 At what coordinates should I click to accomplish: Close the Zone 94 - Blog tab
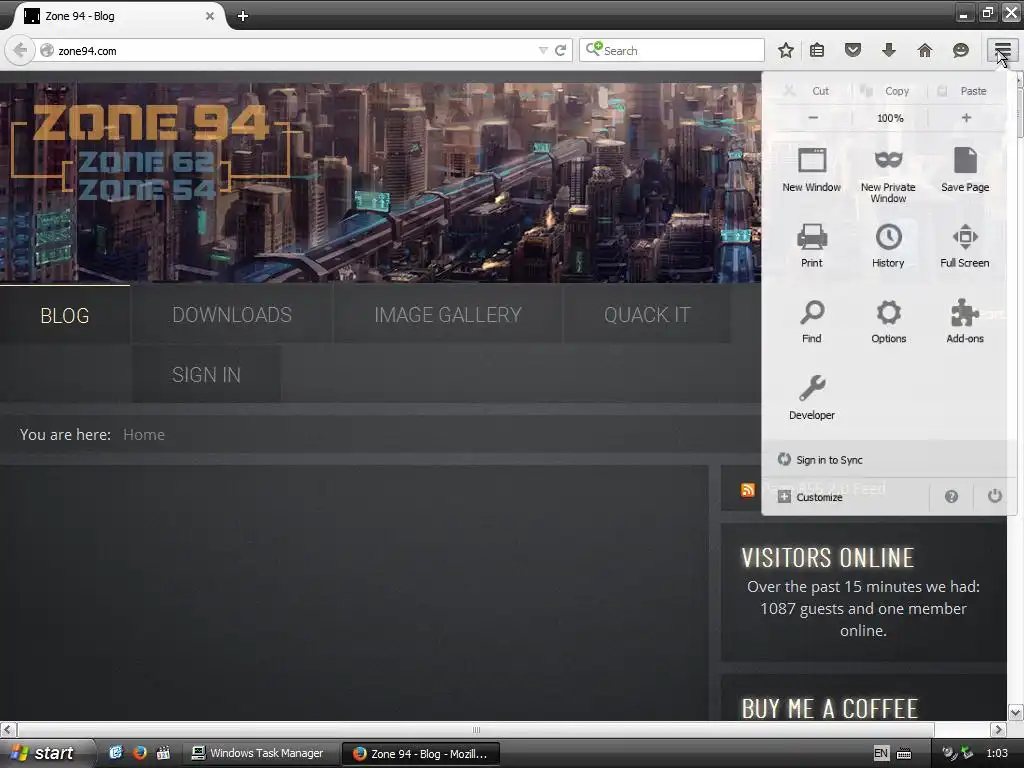[210, 16]
